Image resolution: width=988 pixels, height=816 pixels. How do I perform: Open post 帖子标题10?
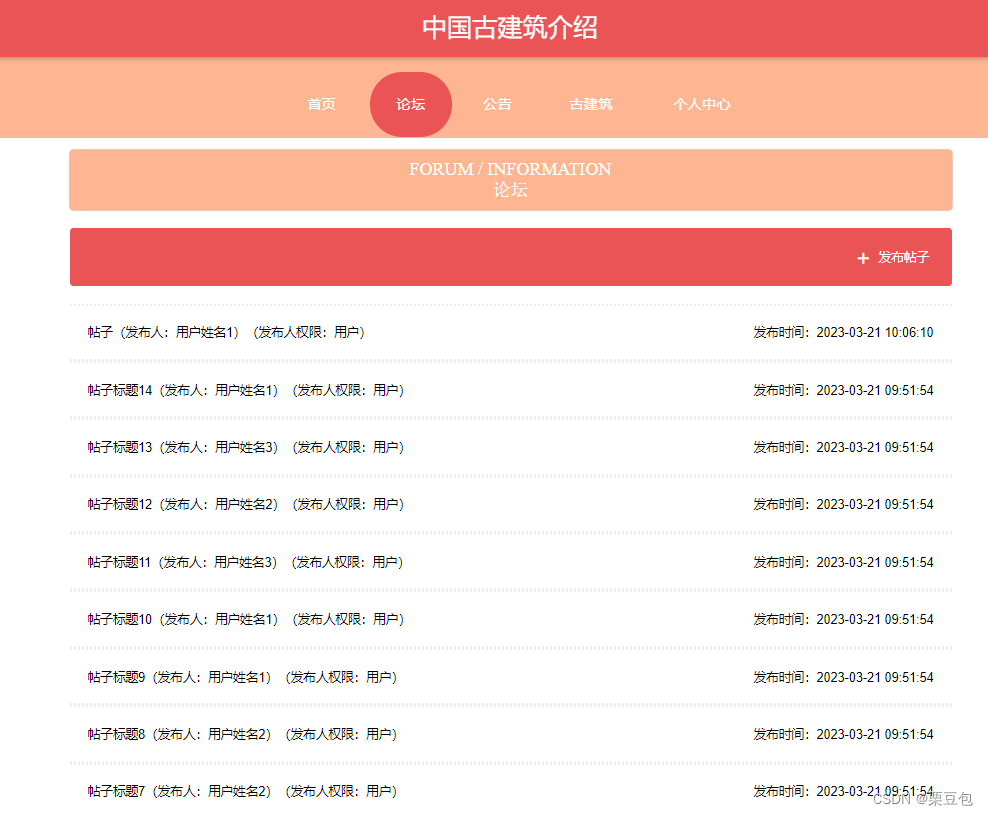(x=246, y=619)
